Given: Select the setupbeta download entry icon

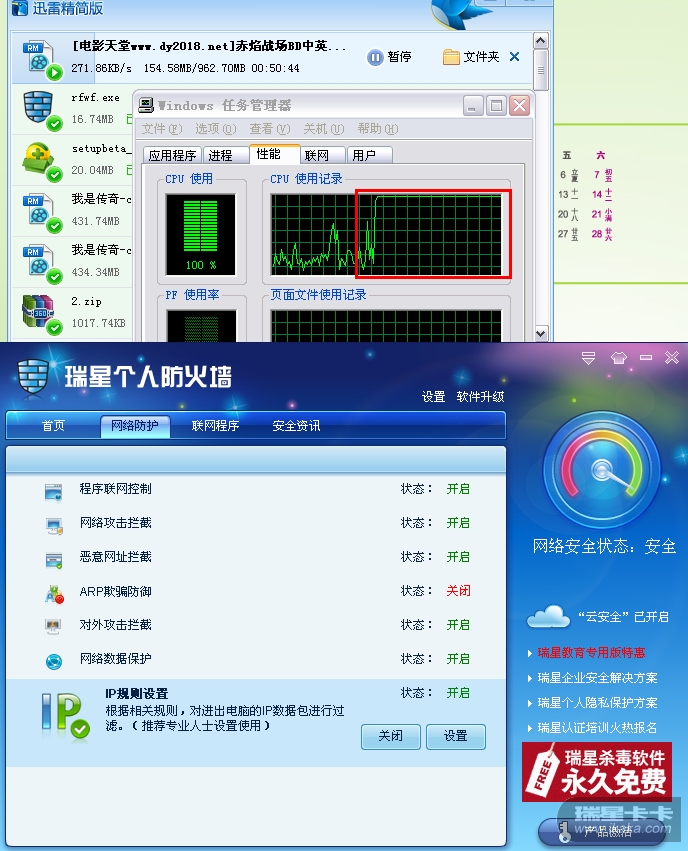Looking at the screenshot, I should (x=40, y=161).
